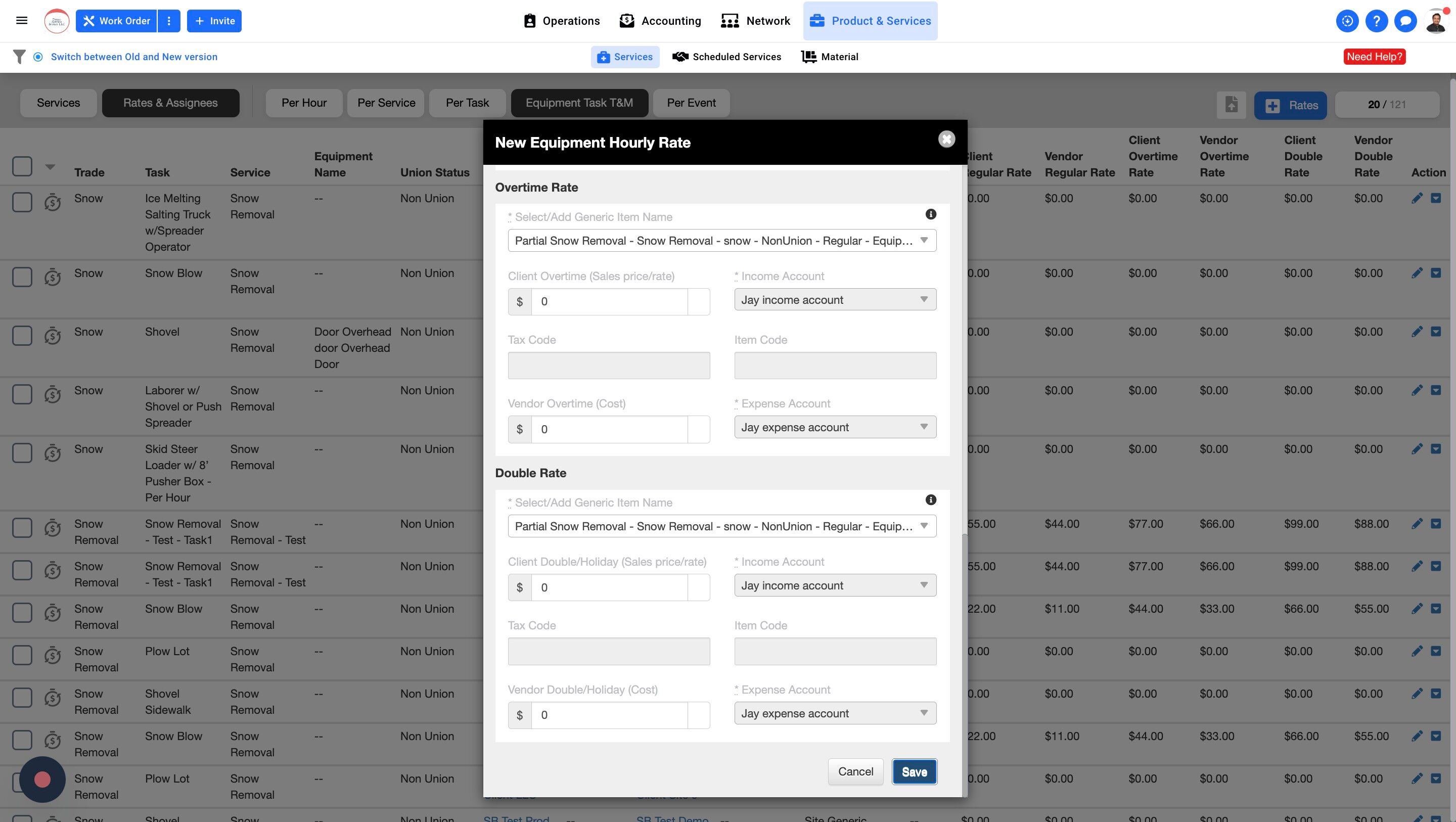Click the filter funnel icon
The image size is (1456, 822).
click(19, 57)
